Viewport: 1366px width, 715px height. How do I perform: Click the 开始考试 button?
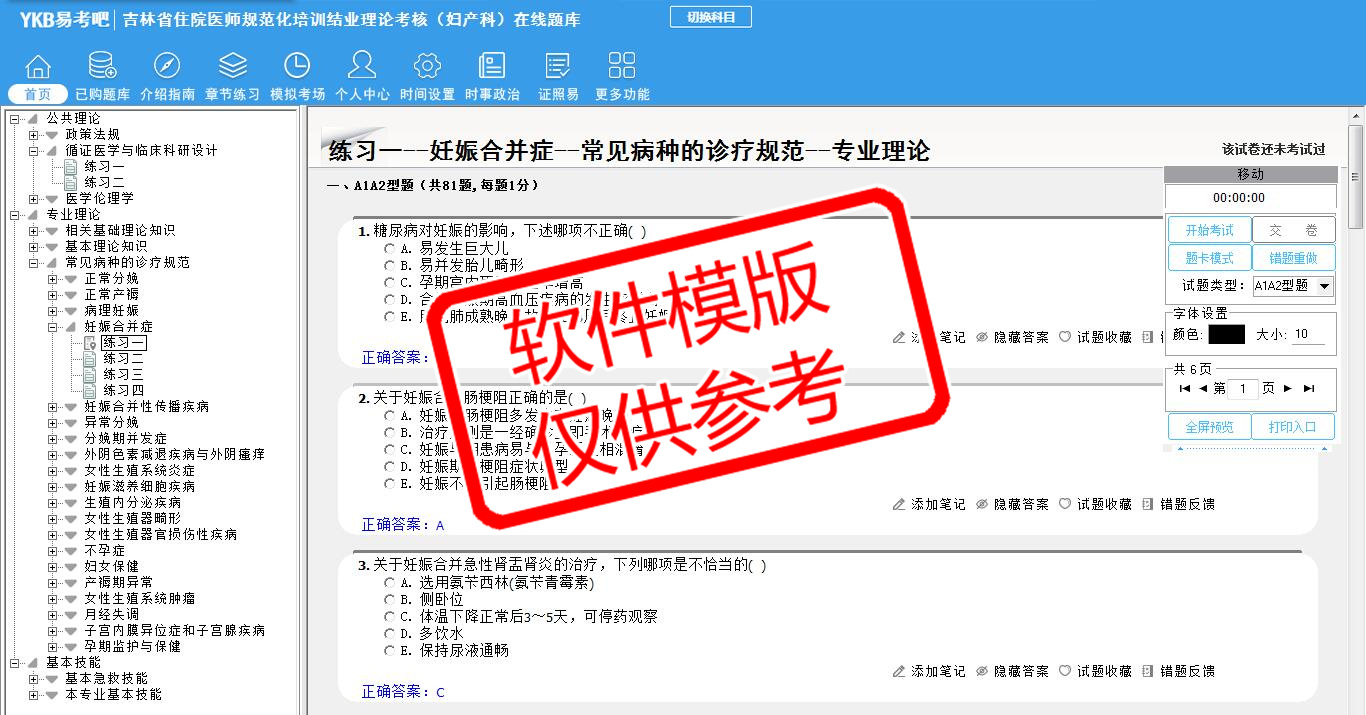click(x=1209, y=230)
